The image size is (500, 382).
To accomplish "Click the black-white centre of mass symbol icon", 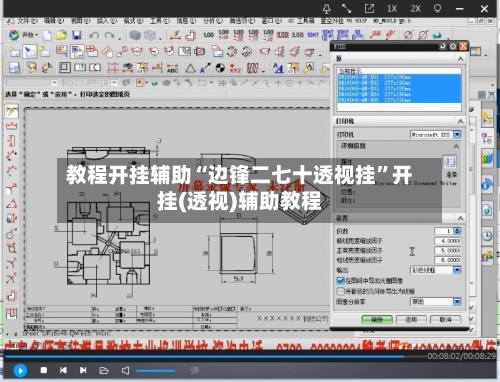I will 220,68.
